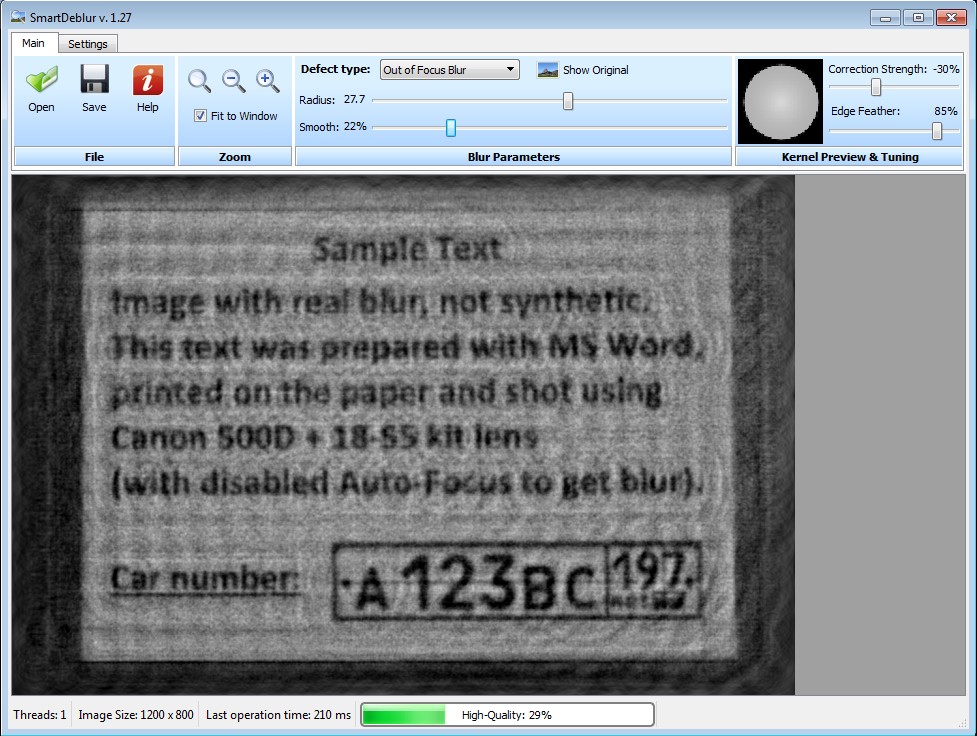Click the Show Original picture icon
Viewport: 977px width, 736px height.
[548, 70]
